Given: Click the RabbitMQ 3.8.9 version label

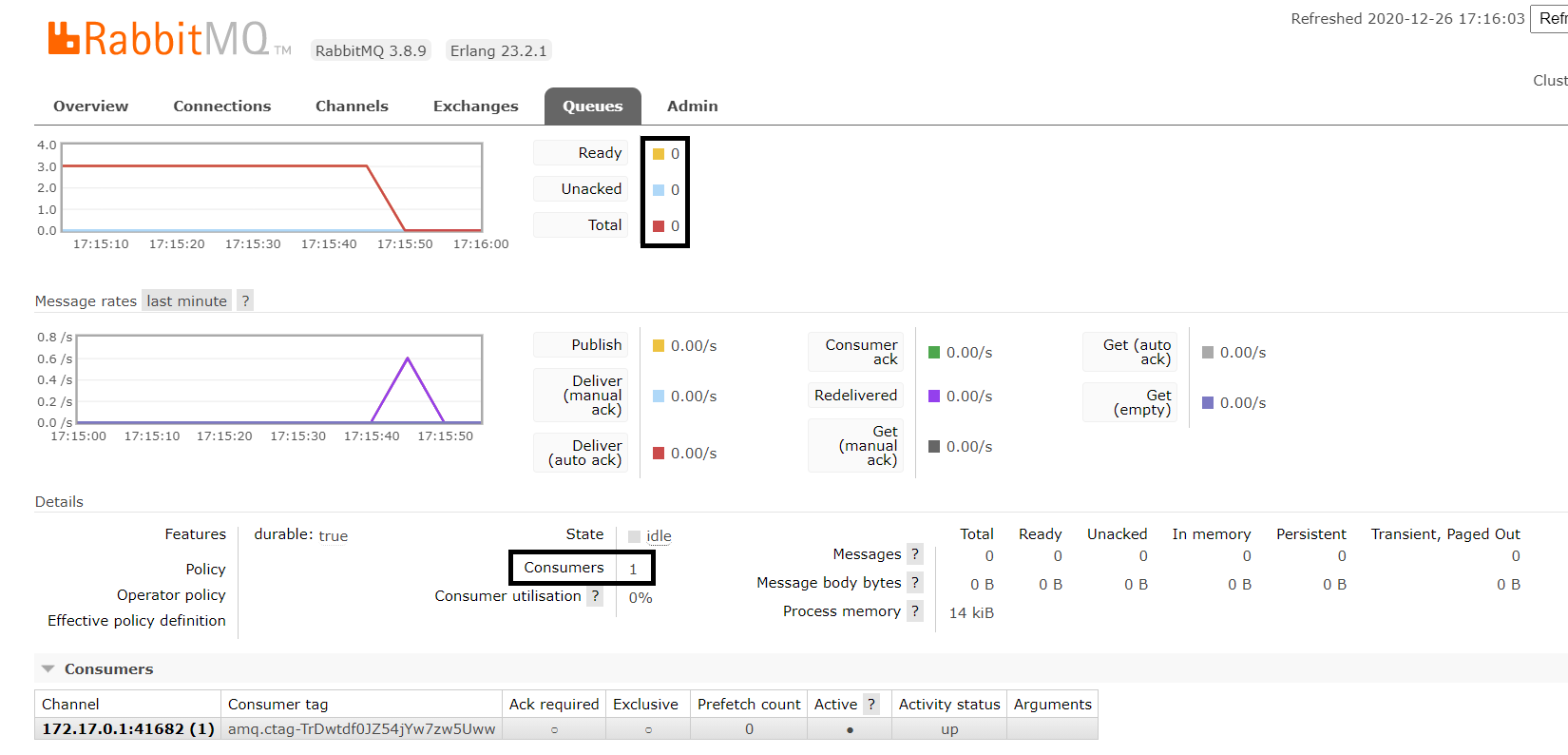Looking at the screenshot, I should [371, 50].
